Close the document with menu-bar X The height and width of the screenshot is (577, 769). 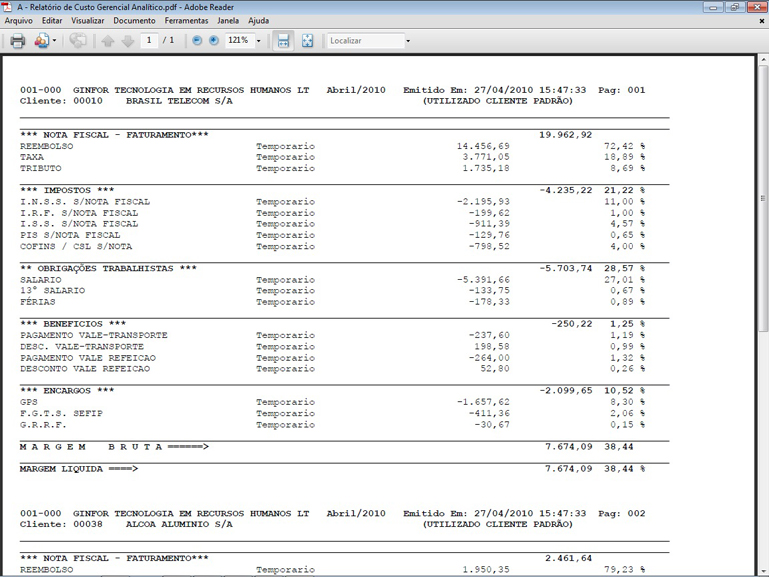(762, 21)
